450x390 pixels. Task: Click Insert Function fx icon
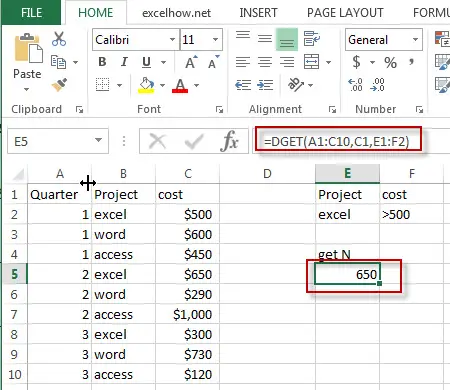click(x=229, y=141)
